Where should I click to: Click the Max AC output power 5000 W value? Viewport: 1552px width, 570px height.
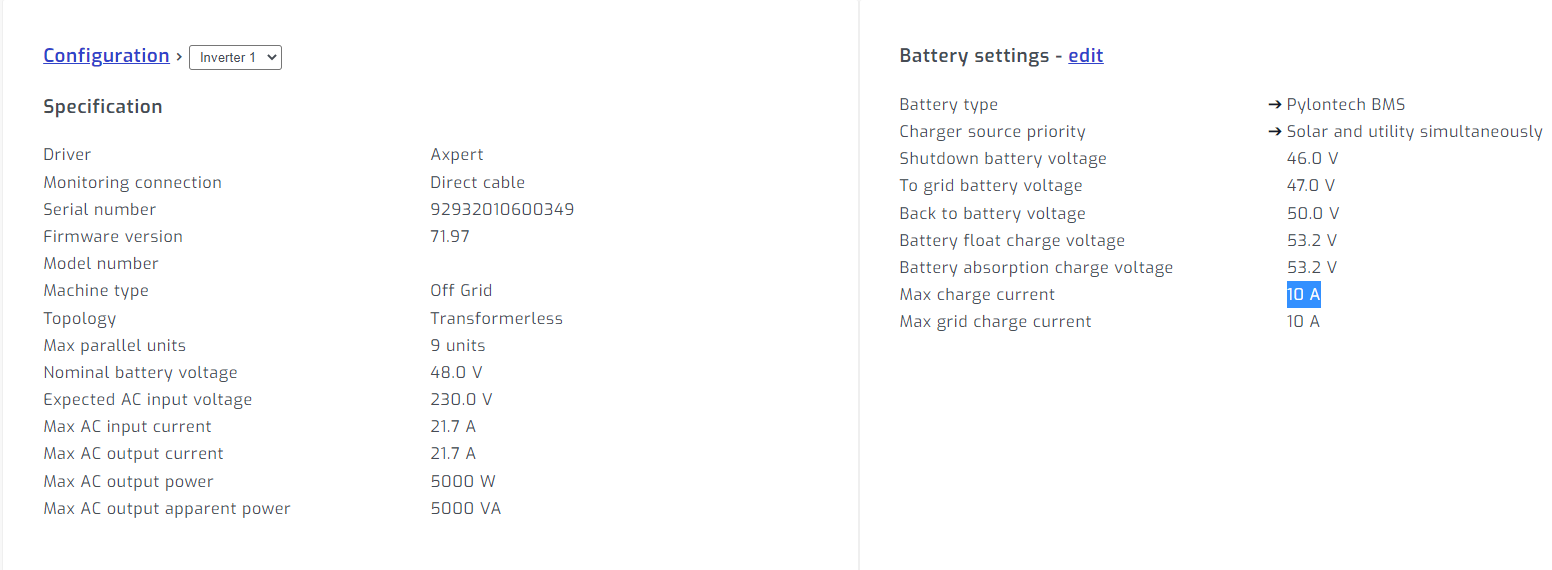click(x=462, y=482)
